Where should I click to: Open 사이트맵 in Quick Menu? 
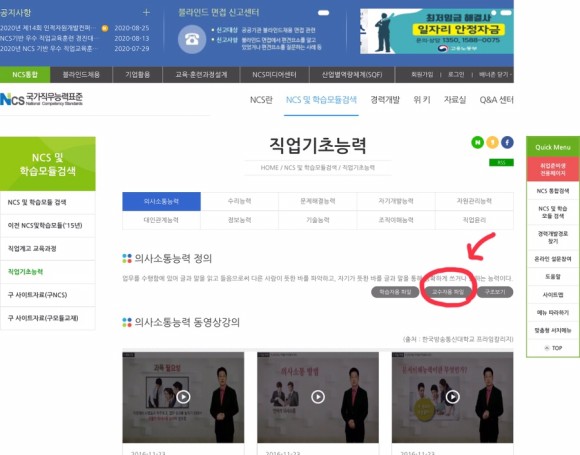click(x=553, y=295)
